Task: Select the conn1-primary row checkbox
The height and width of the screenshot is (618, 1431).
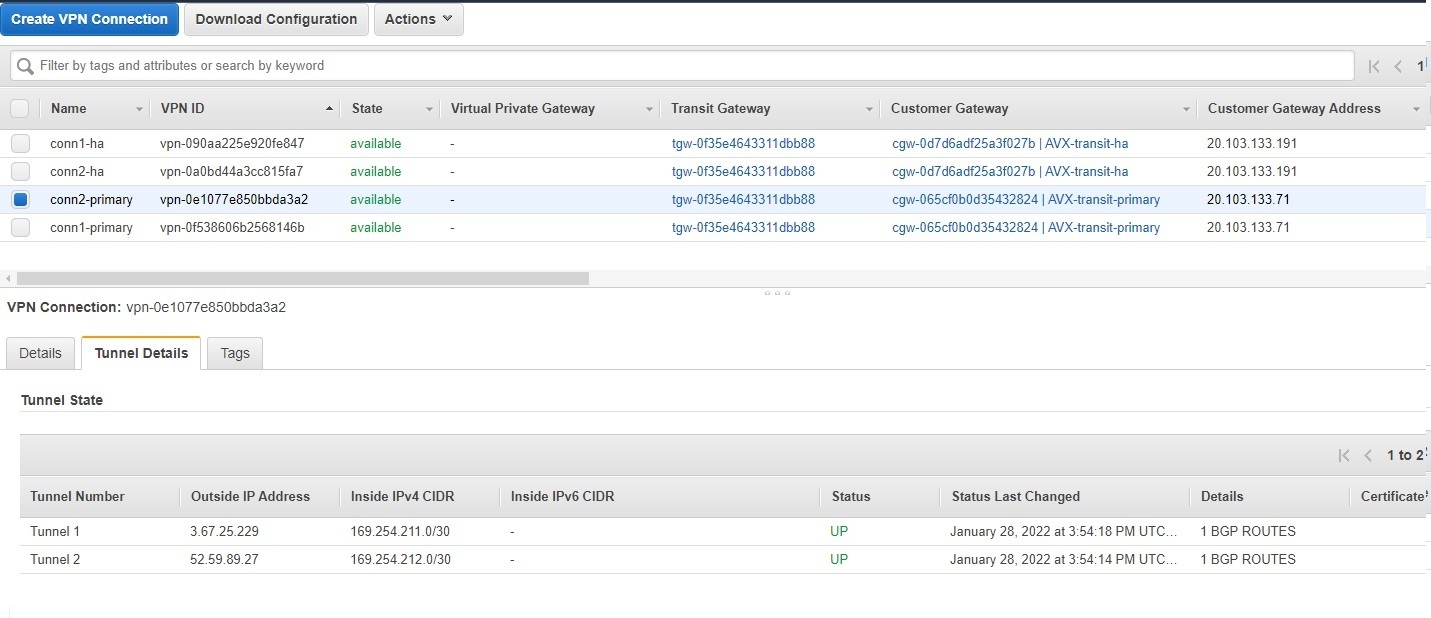Action: pyautogui.click(x=20, y=227)
